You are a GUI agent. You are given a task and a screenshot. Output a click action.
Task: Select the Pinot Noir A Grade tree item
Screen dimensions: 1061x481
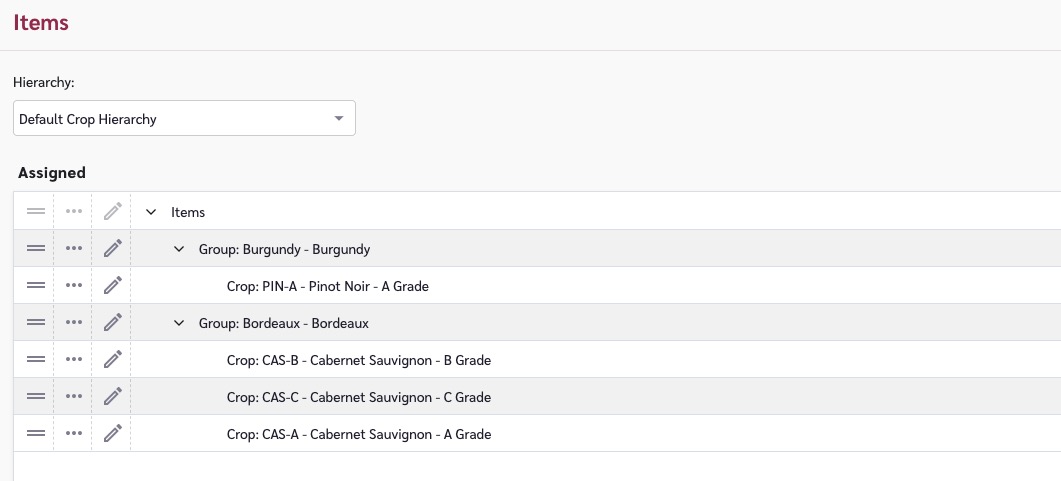tap(327, 286)
